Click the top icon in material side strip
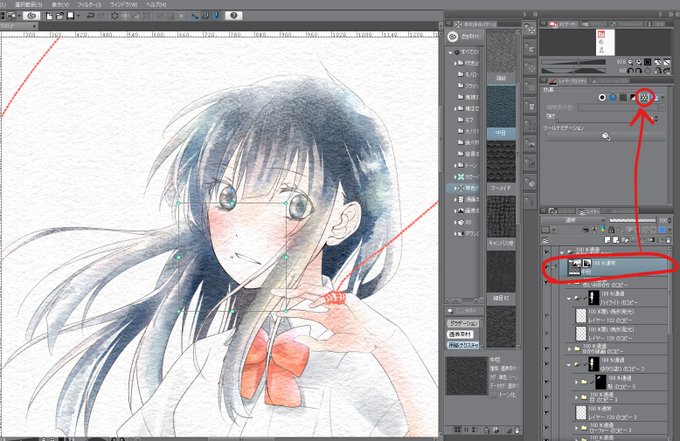Image resolution: width=680 pixels, height=441 pixels. tap(530, 29)
